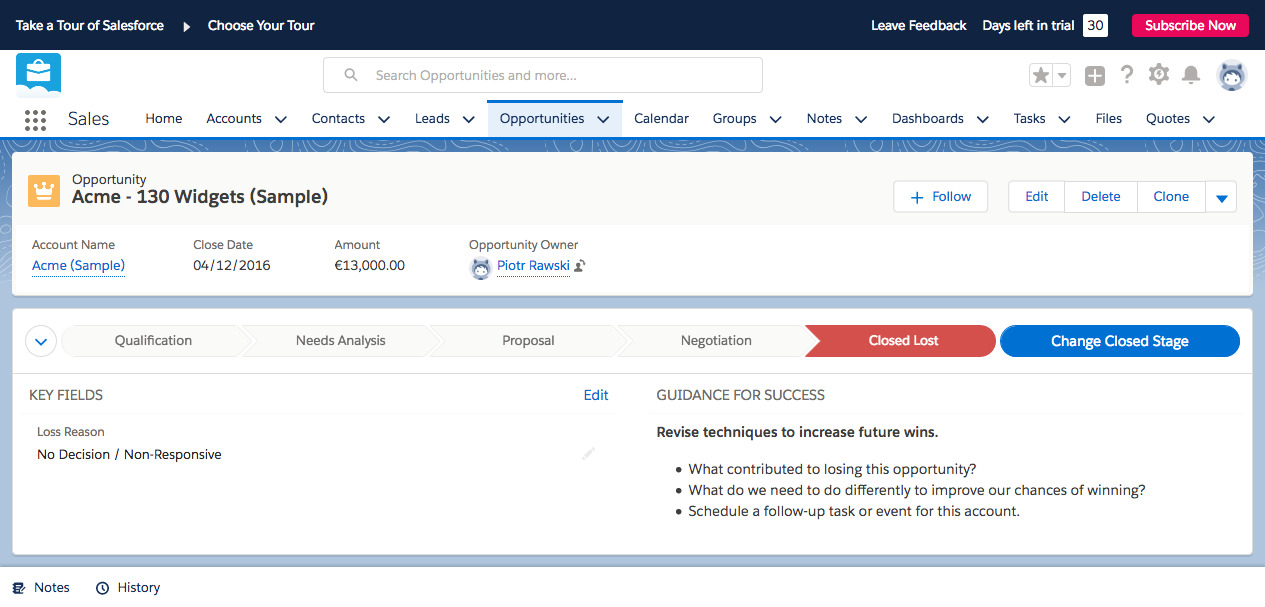Open the Opportunities tab dropdown arrow
This screenshot has width=1265, height=607.
point(603,119)
